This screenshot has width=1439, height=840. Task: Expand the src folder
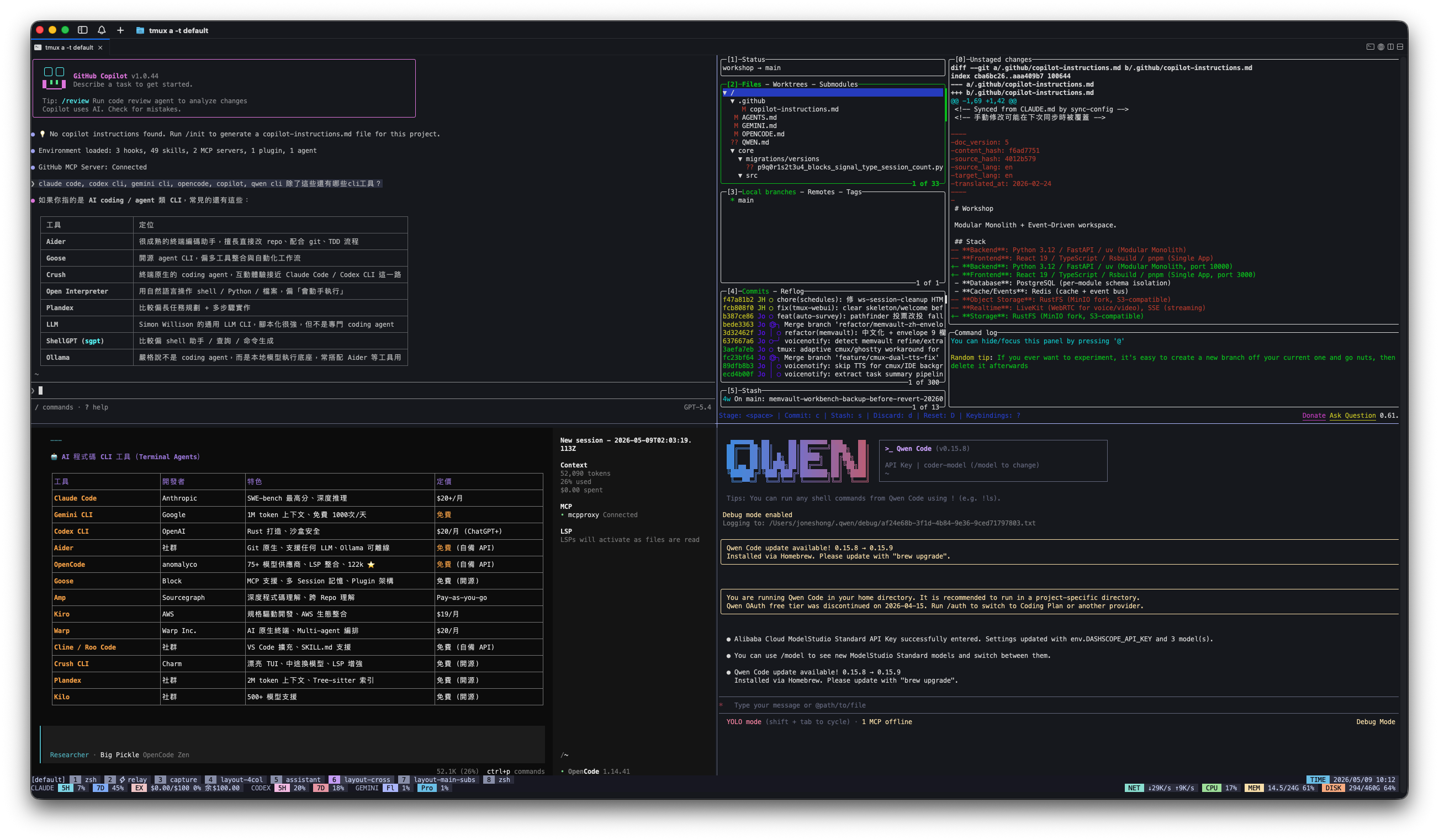pyautogui.click(x=740, y=176)
